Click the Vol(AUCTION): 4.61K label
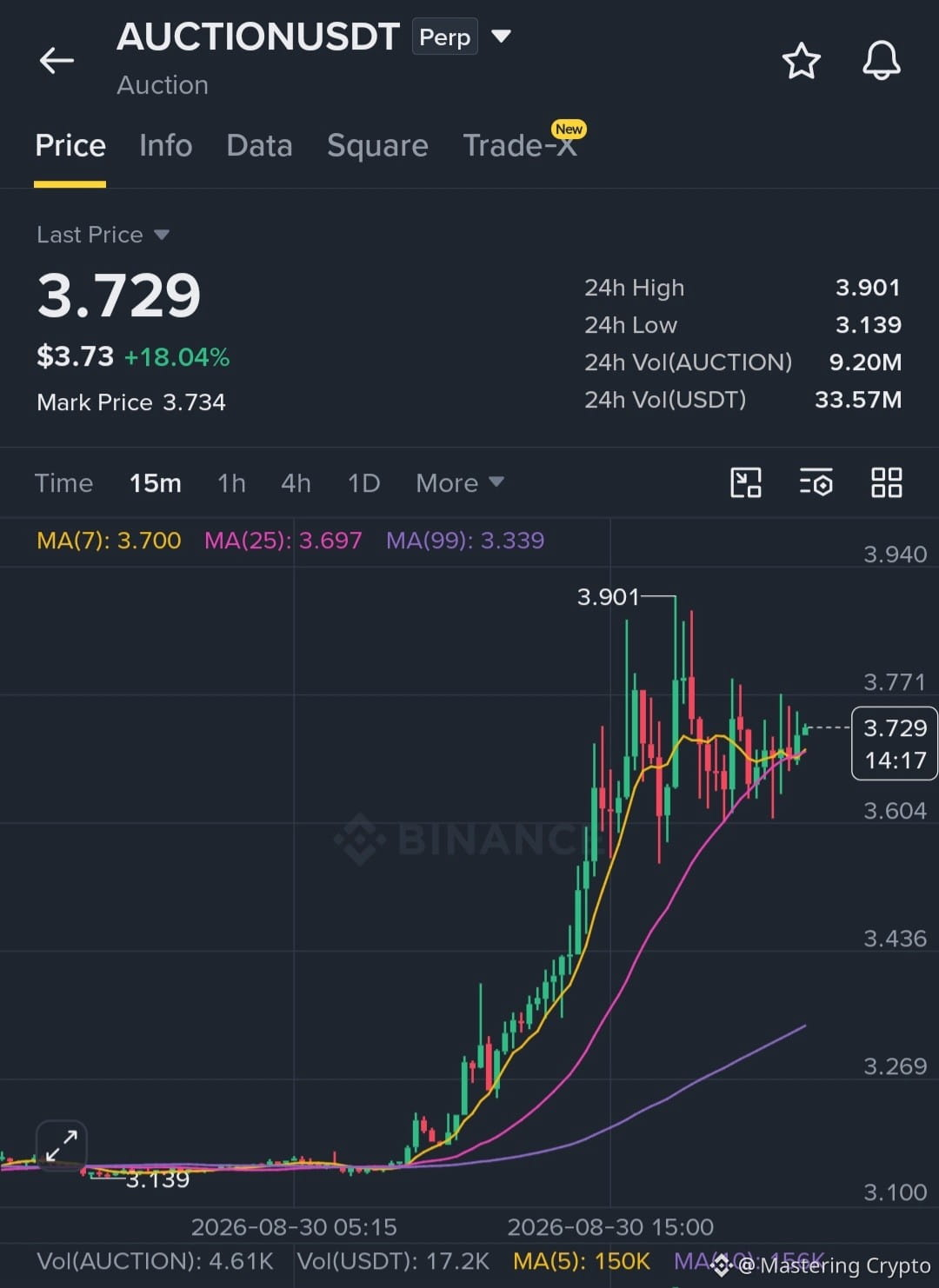Screen dimensions: 939x1288 [155, 1261]
